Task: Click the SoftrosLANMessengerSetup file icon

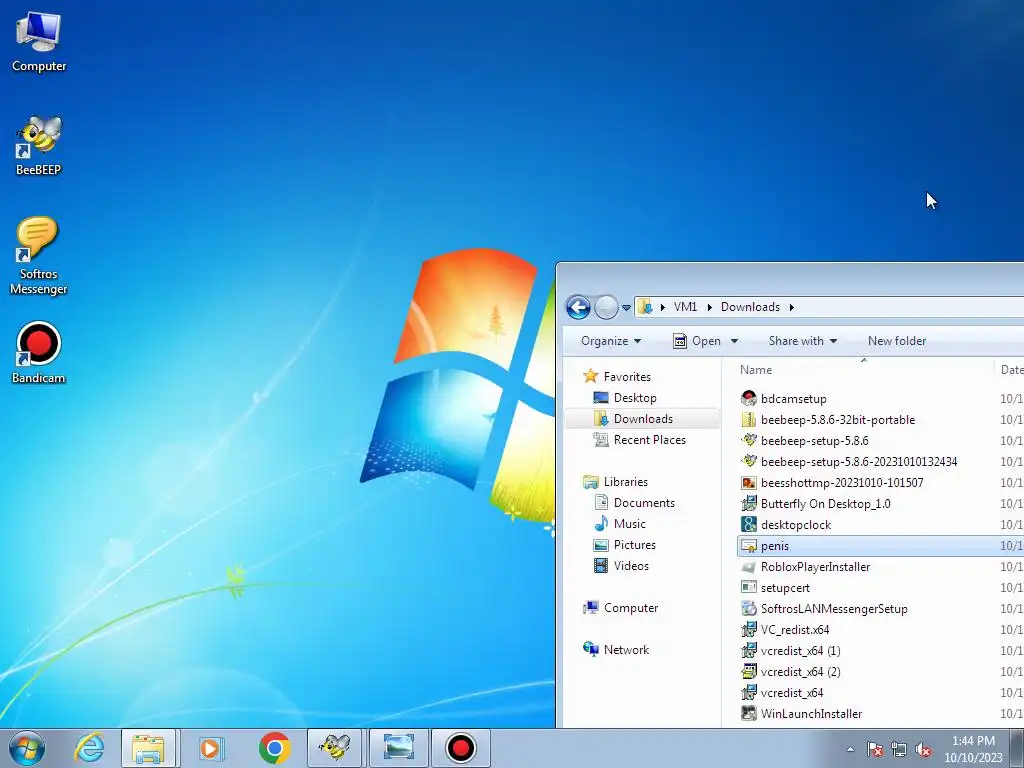Action: click(748, 609)
